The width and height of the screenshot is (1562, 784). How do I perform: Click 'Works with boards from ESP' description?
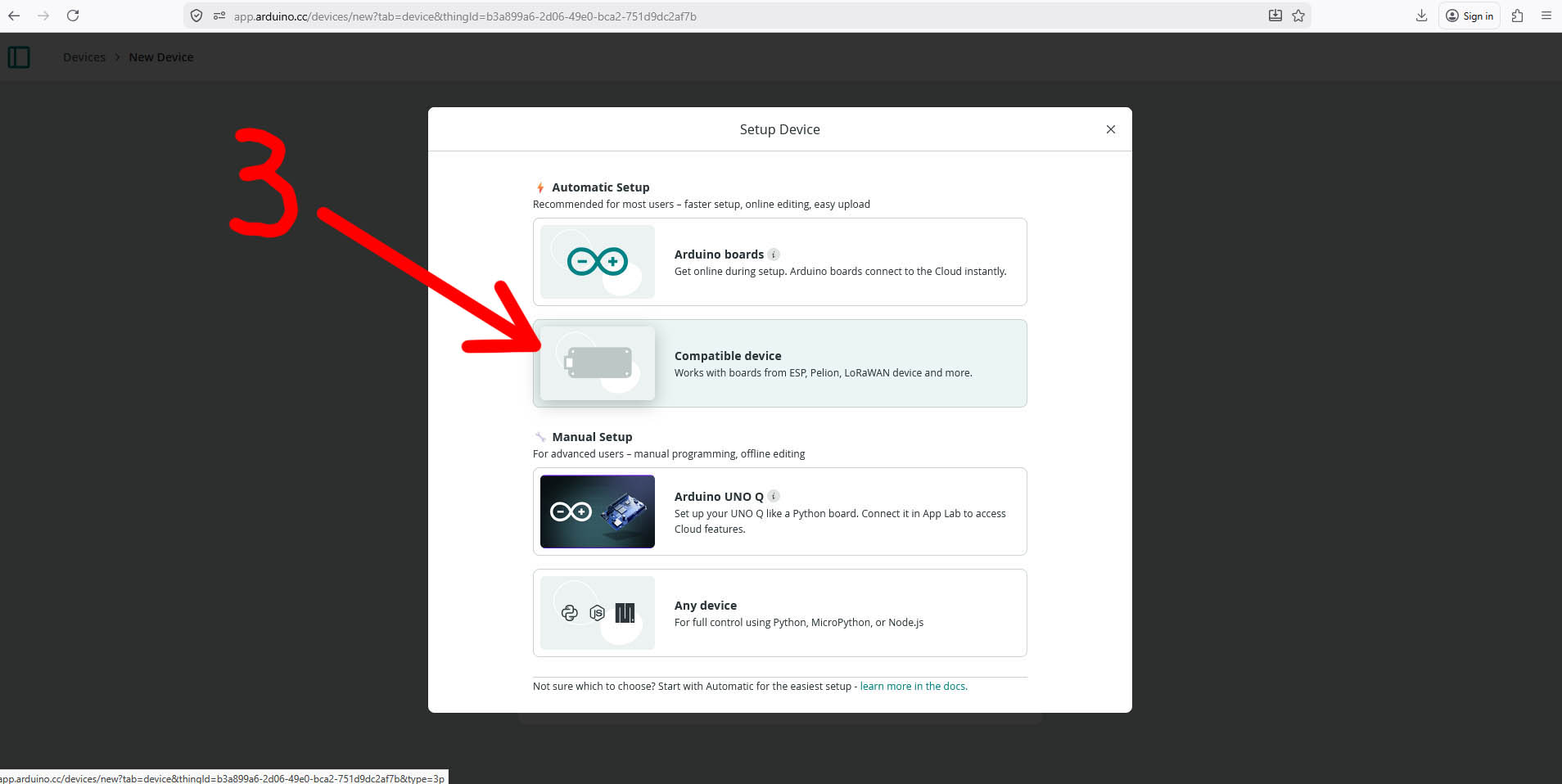tap(824, 373)
